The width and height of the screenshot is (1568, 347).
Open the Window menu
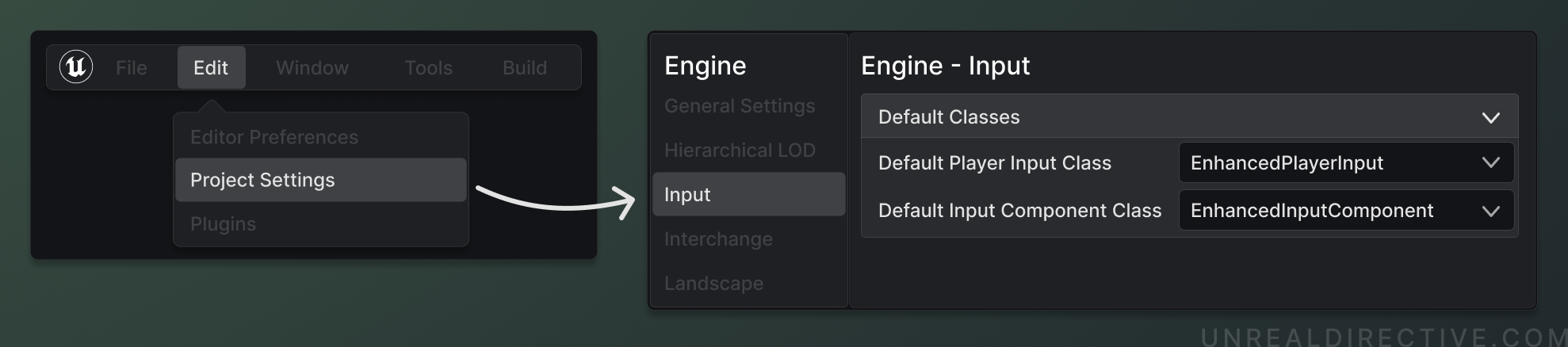point(312,68)
